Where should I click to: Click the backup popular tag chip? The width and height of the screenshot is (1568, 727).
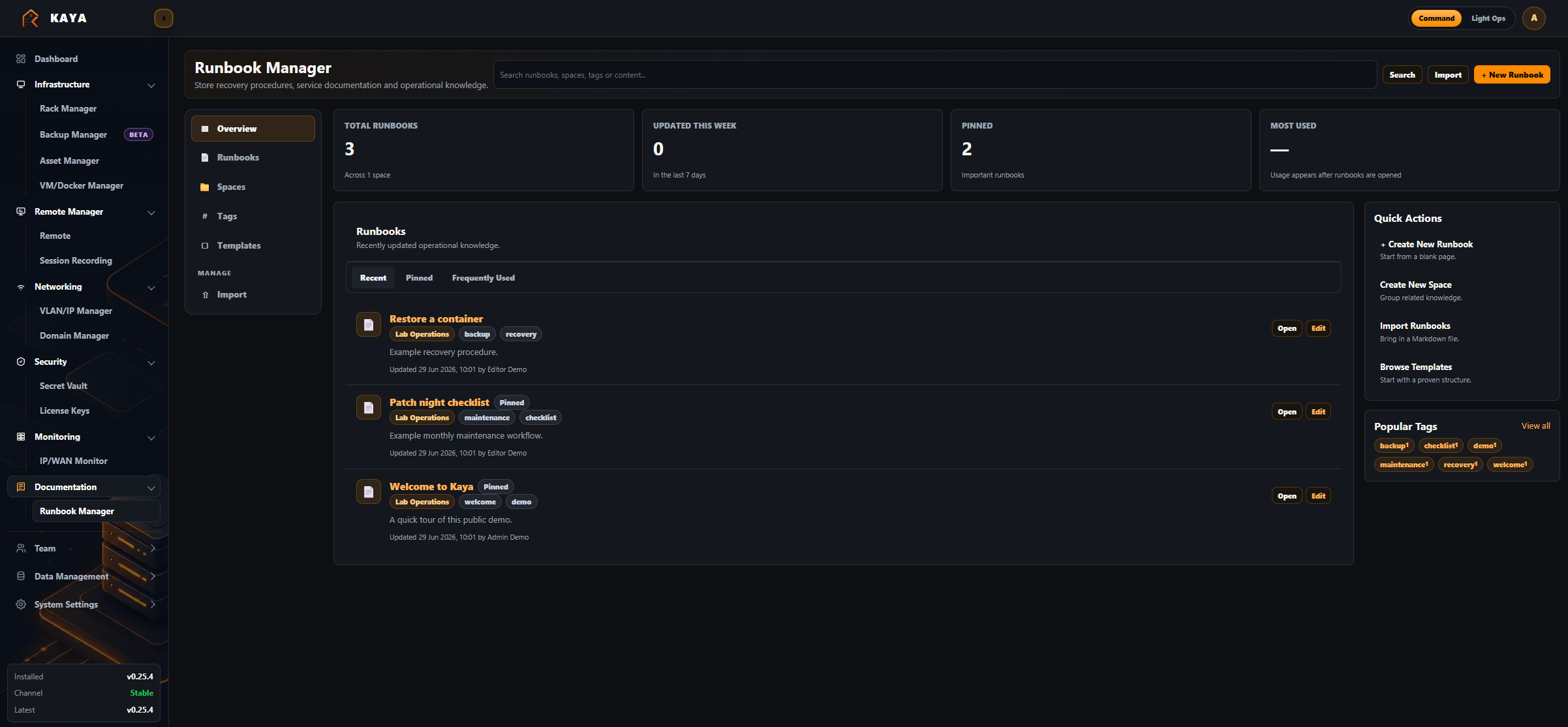tap(1394, 446)
